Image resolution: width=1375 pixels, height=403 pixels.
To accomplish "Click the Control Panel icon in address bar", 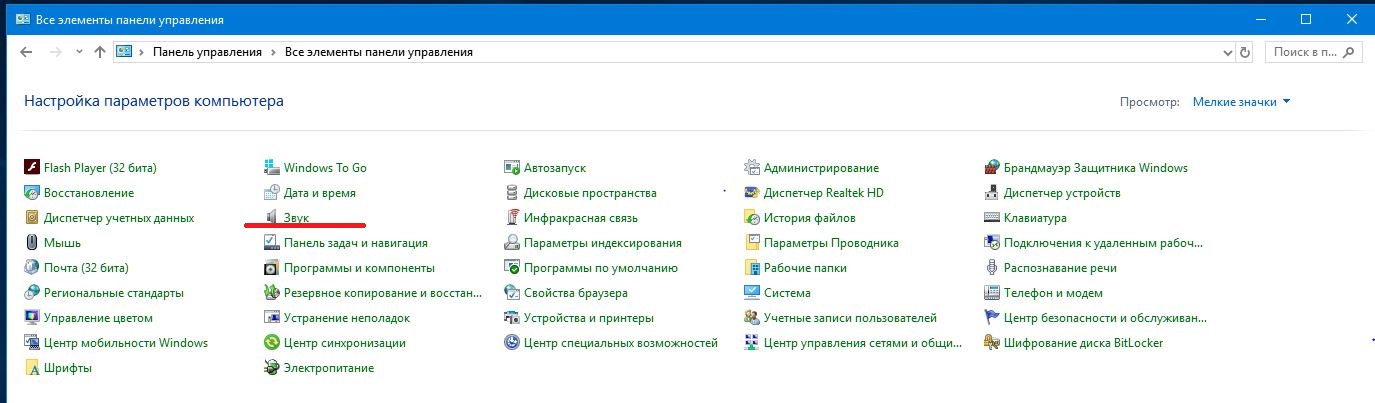I will [124, 52].
